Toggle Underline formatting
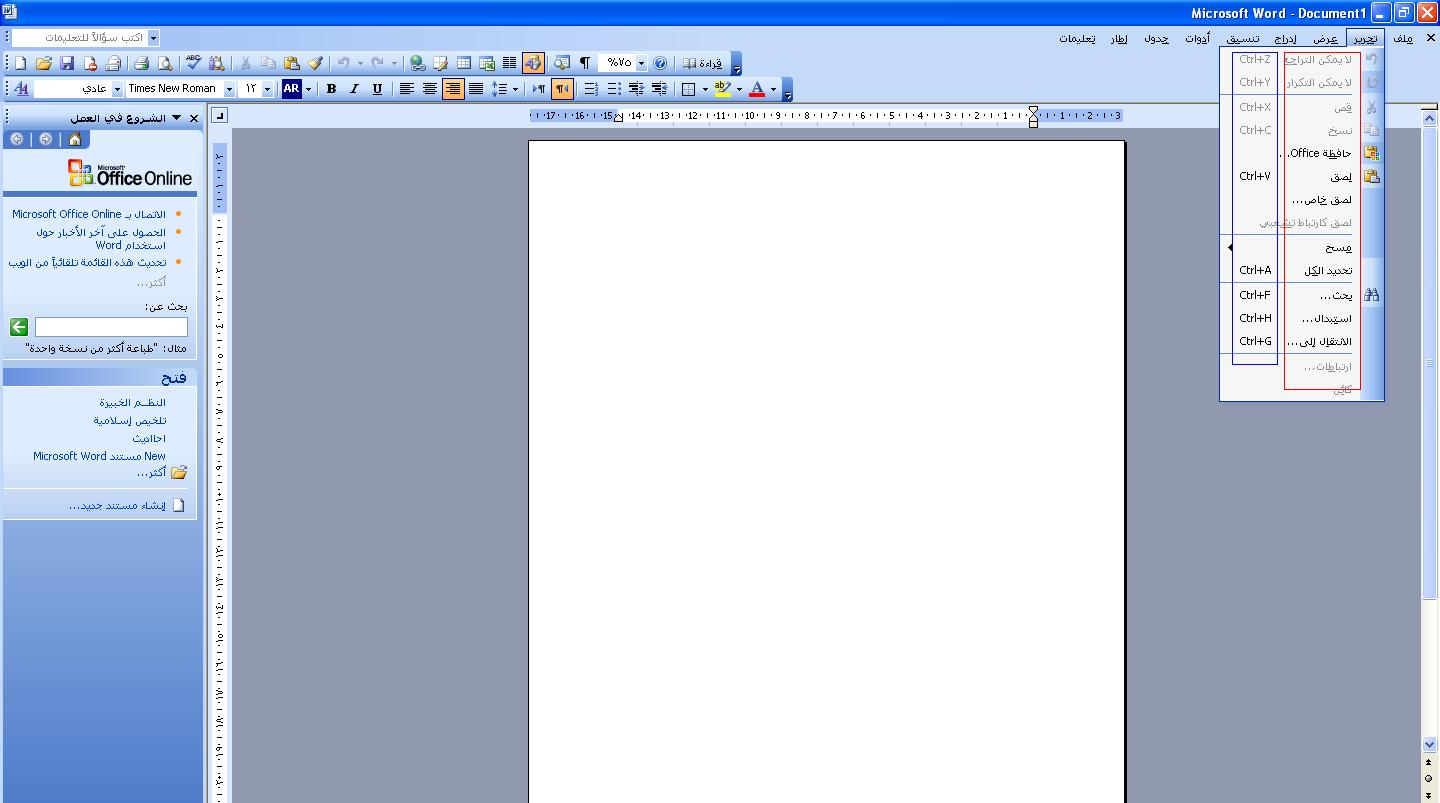The image size is (1440, 803). tap(377, 89)
